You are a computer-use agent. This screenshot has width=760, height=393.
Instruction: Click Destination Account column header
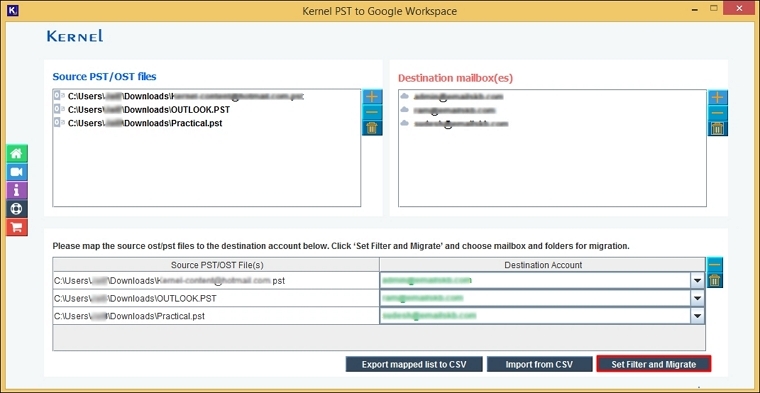543,265
